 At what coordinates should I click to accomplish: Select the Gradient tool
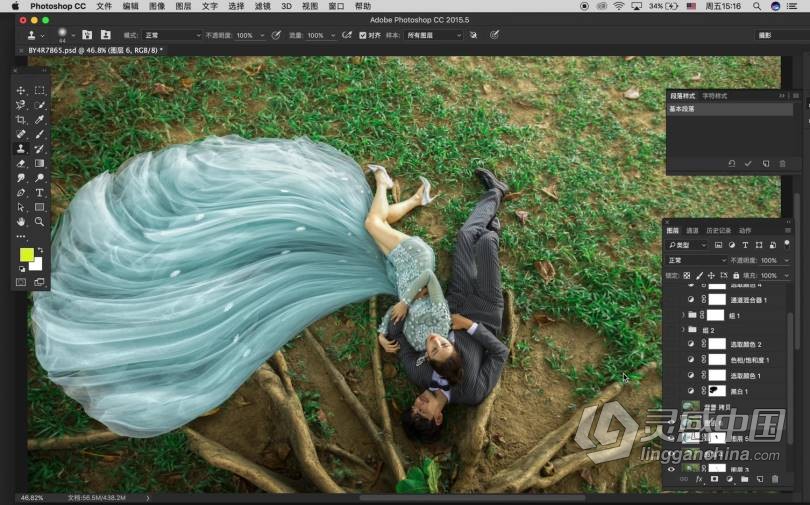(x=39, y=163)
